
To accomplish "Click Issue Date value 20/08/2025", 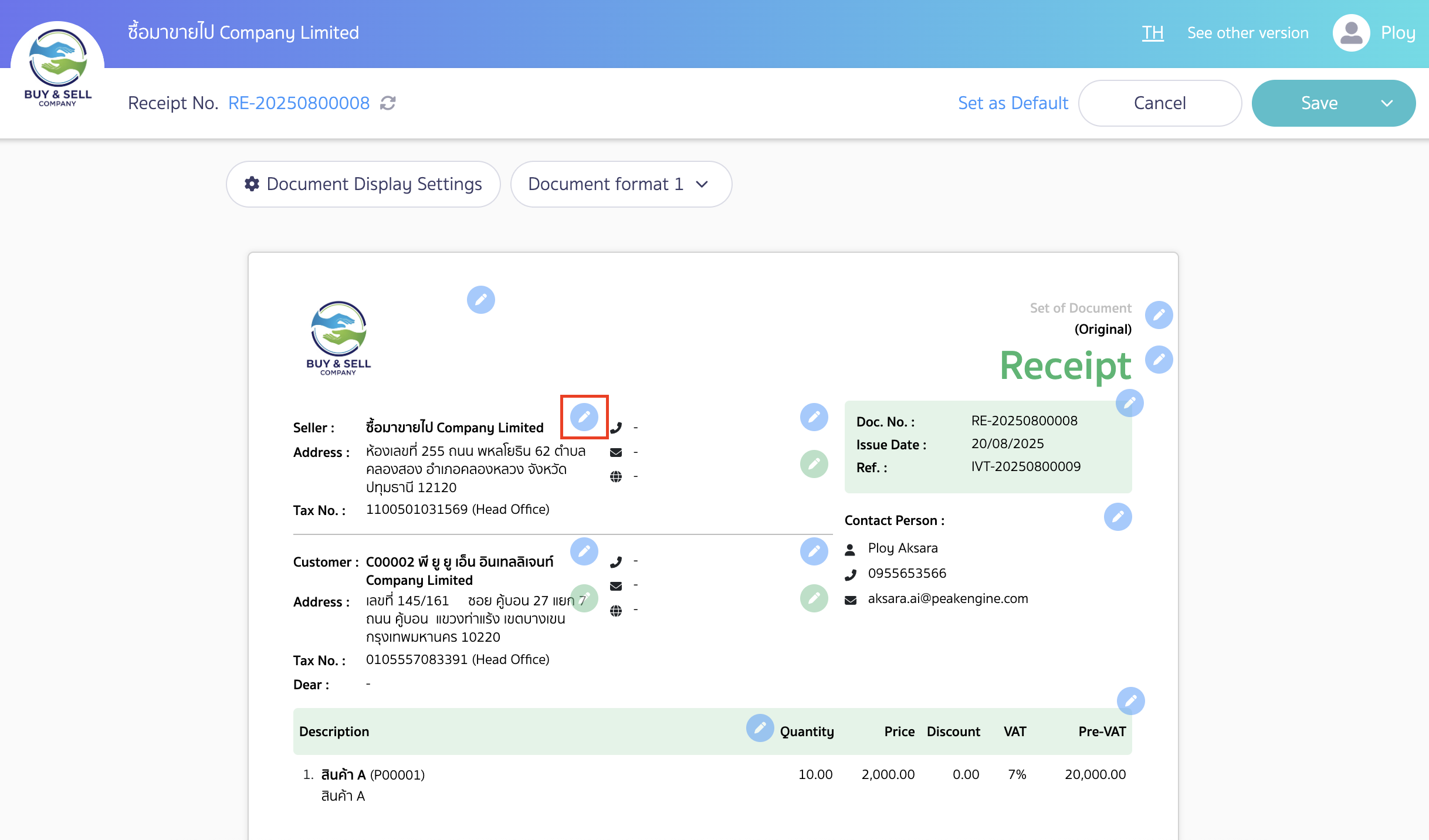I will [1007, 443].
